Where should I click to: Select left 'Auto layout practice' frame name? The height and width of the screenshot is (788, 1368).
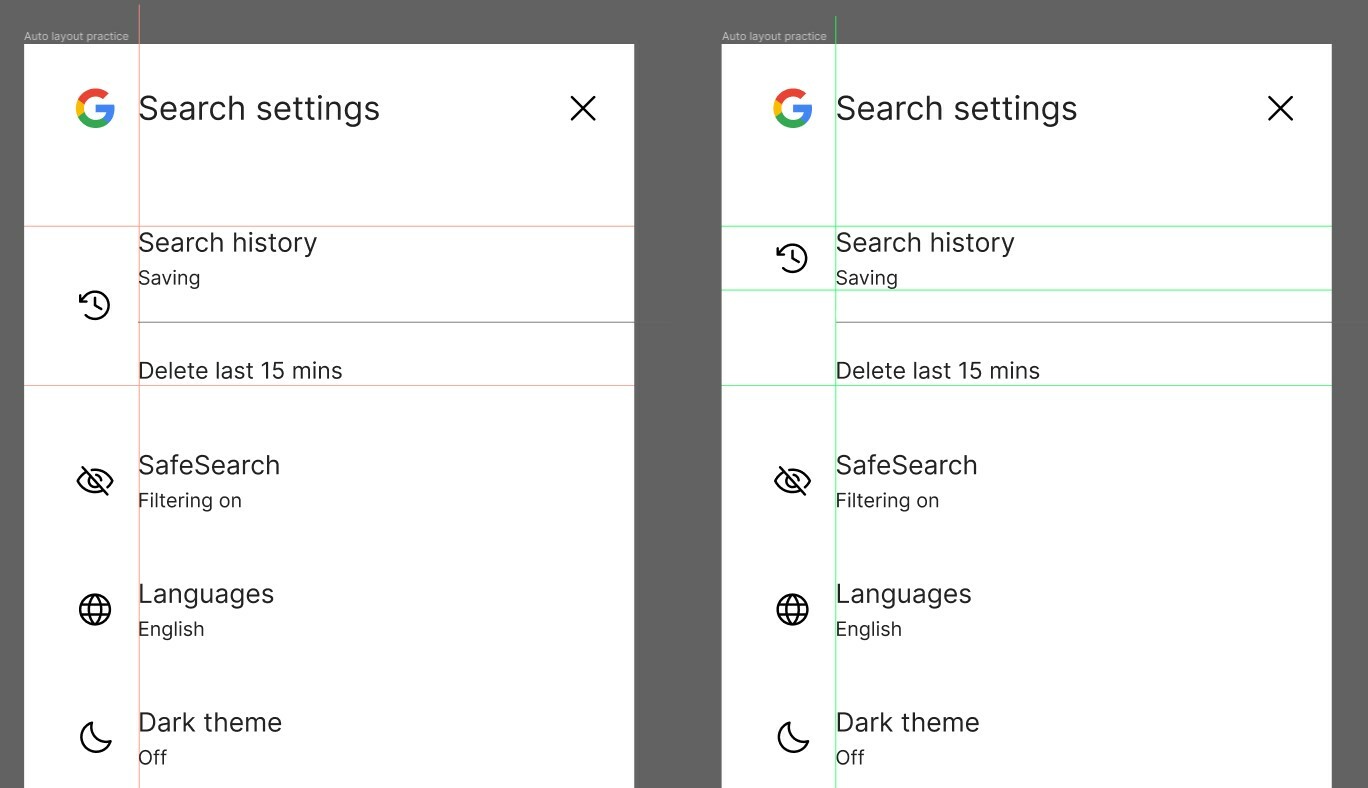(x=76, y=36)
